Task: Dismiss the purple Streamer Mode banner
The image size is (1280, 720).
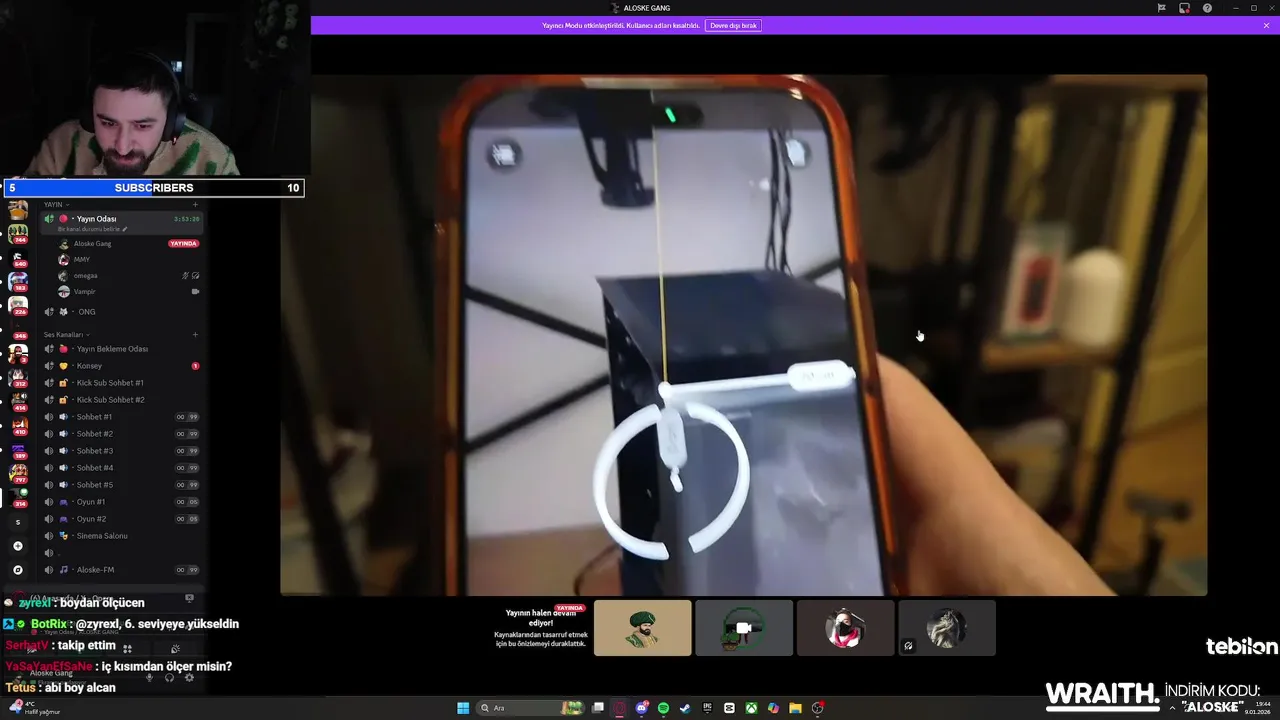Action: coord(1267,25)
